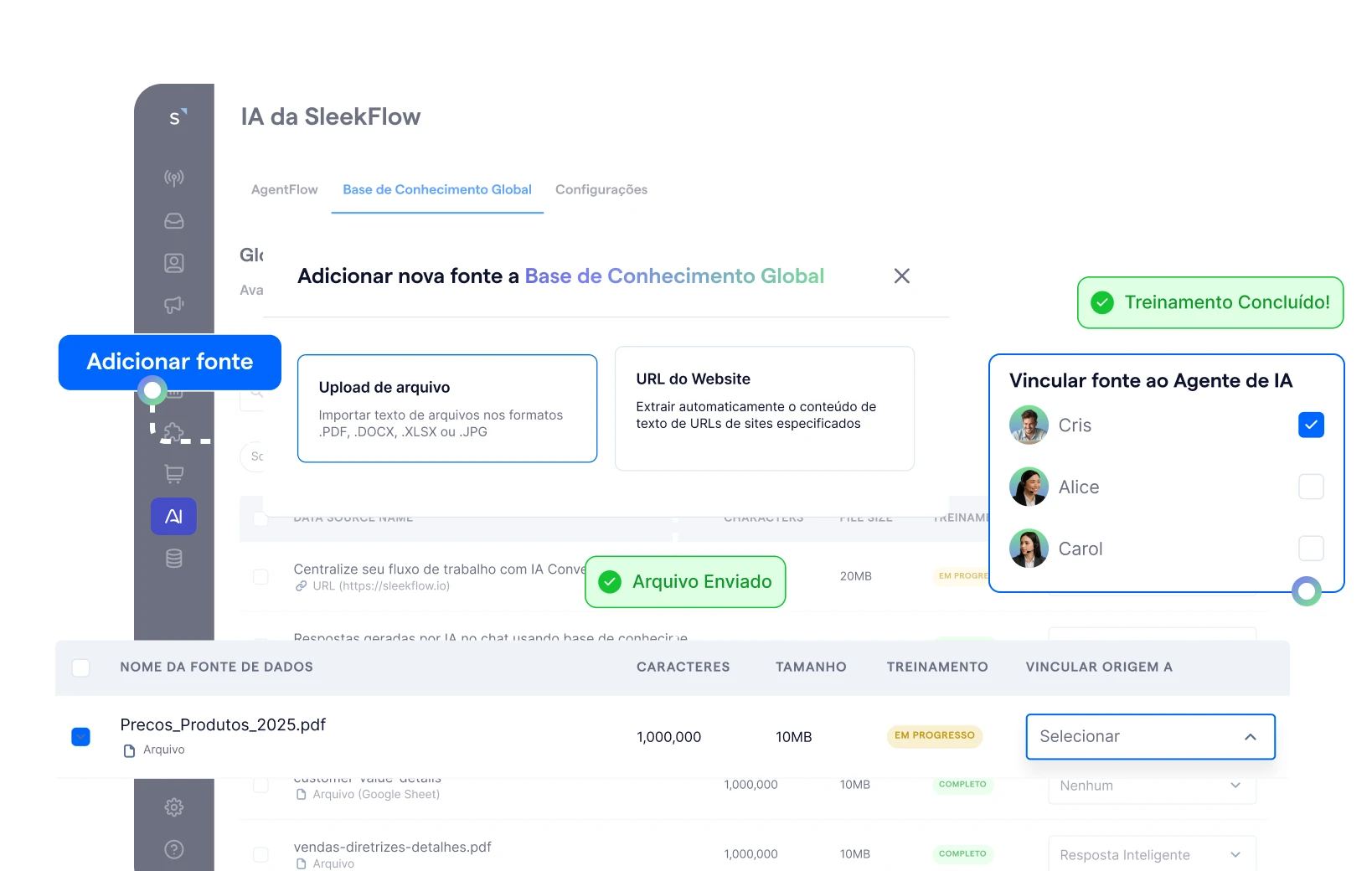Choose the Upload de arquivo option card
Screen dimensions: 1372x871
click(x=447, y=409)
